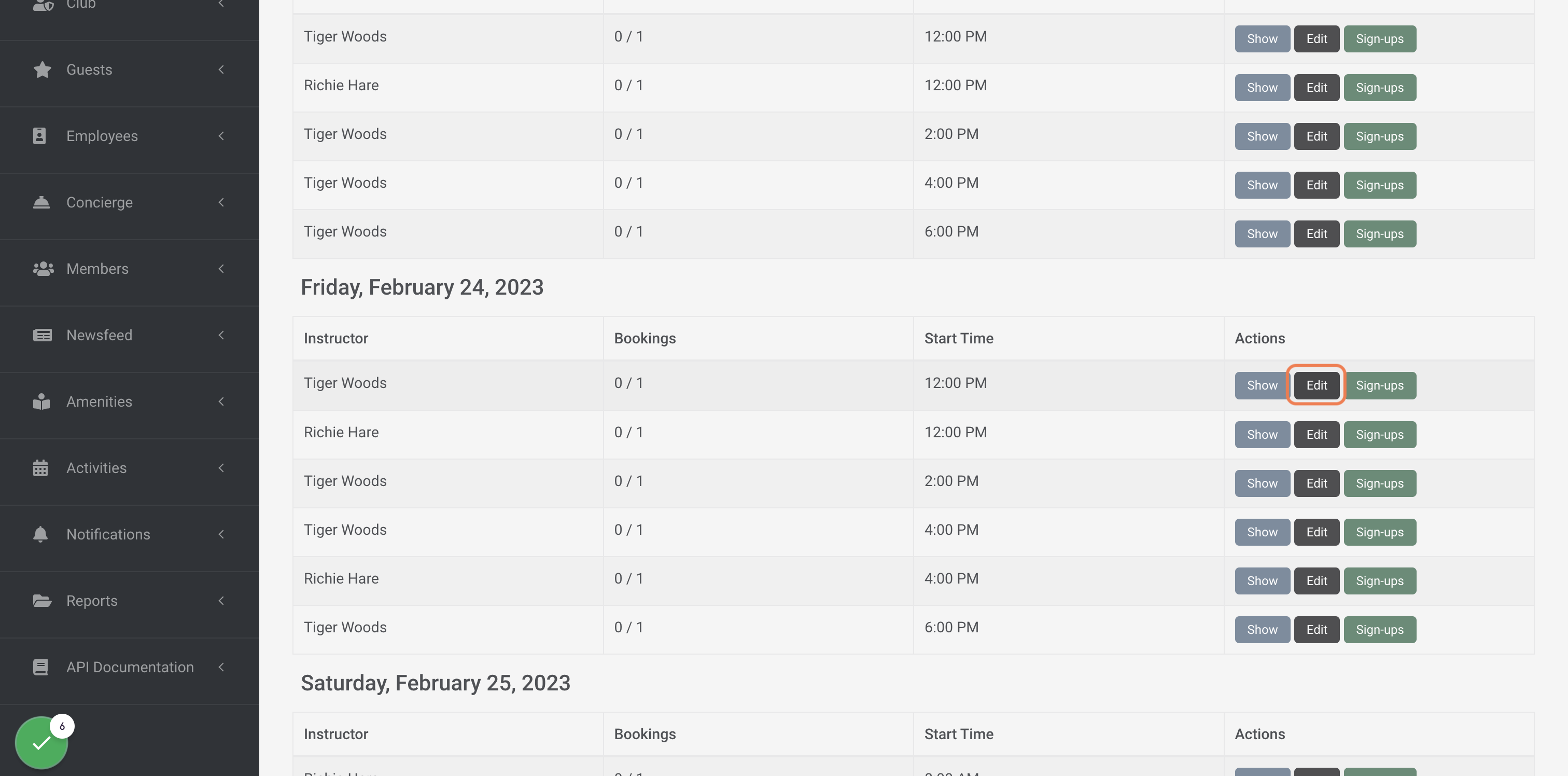Click the Friday, February 24, 2023 heading
The width and height of the screenshot is (1568, 776).
click(422, 287)
